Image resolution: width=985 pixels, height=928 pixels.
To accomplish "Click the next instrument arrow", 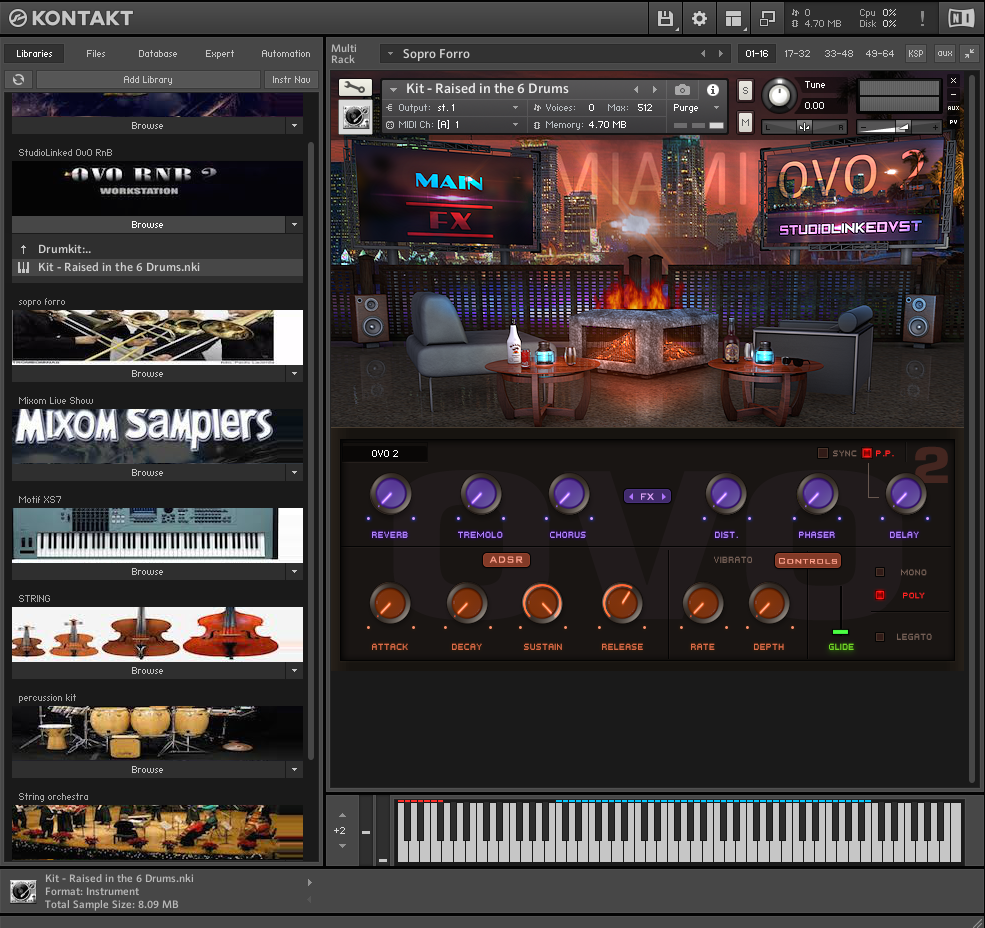I will coord(655,89).
